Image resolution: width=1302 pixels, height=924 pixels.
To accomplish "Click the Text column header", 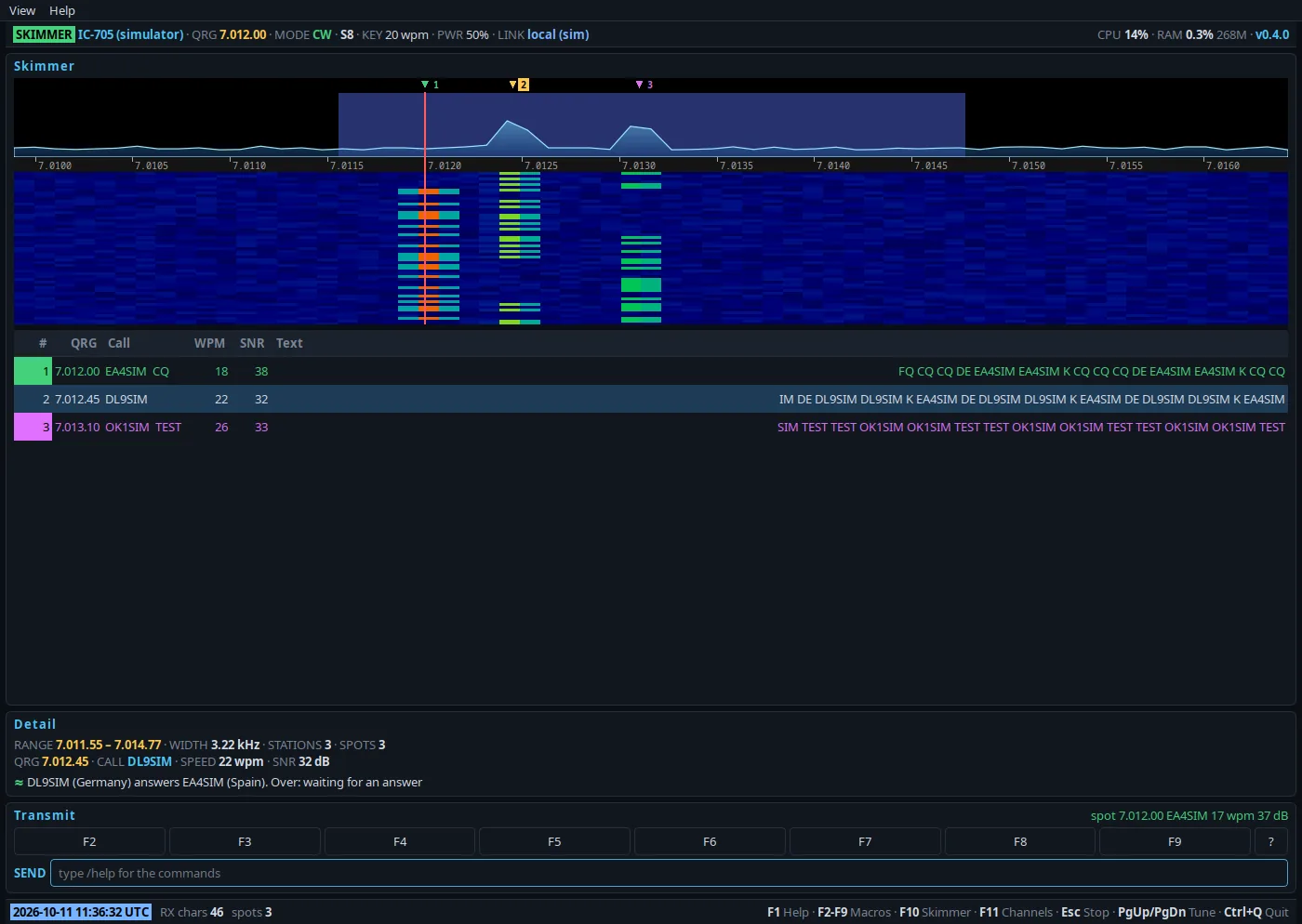I will pyautogui.click(x=289, y=343).
